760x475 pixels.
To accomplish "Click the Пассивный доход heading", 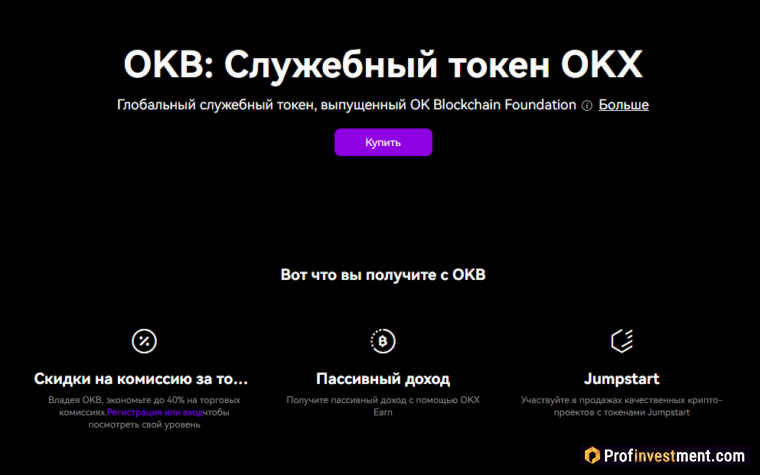I will pos(383,379).
